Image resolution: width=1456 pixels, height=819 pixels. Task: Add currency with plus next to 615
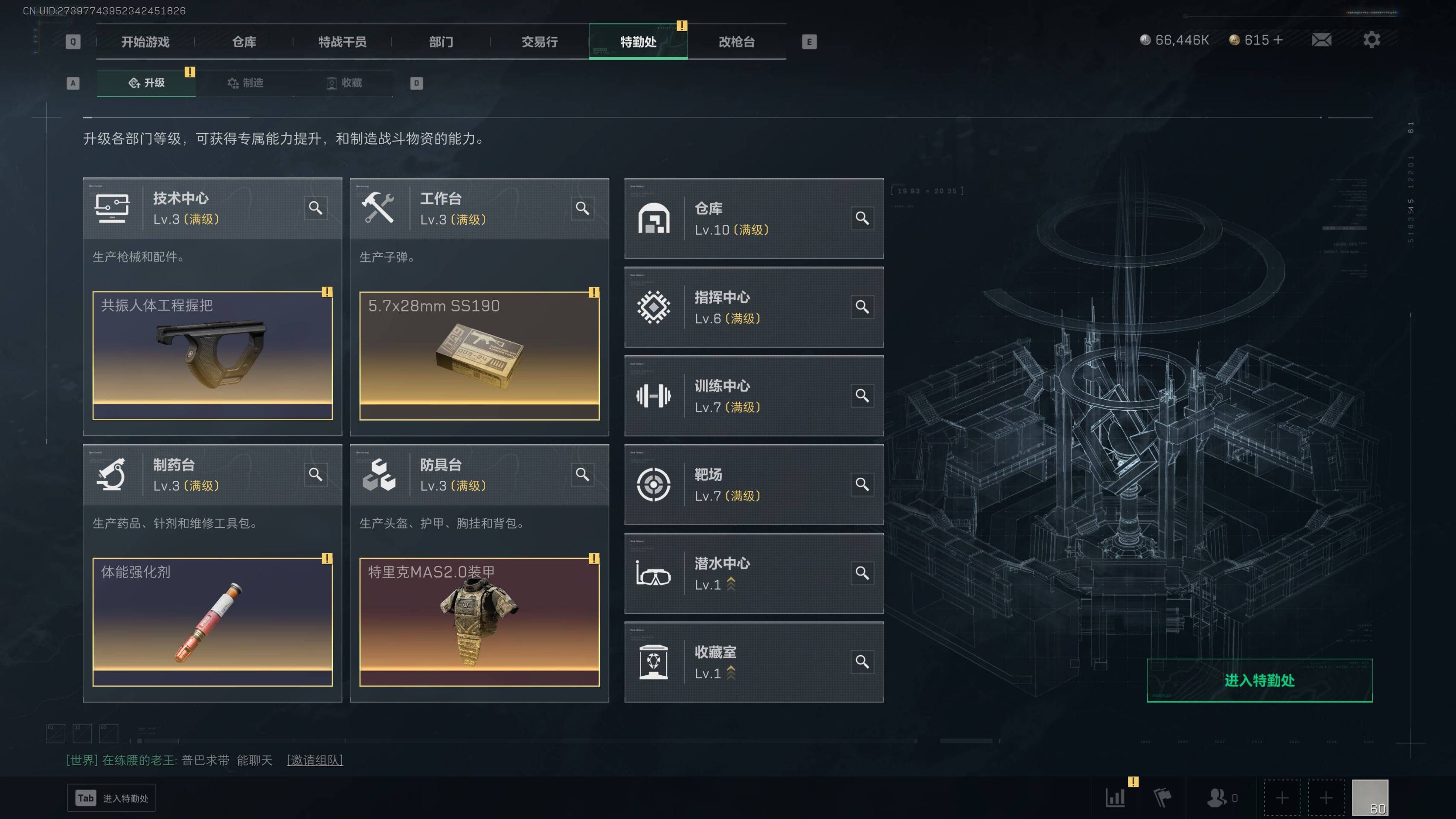tap(1278, 40)
